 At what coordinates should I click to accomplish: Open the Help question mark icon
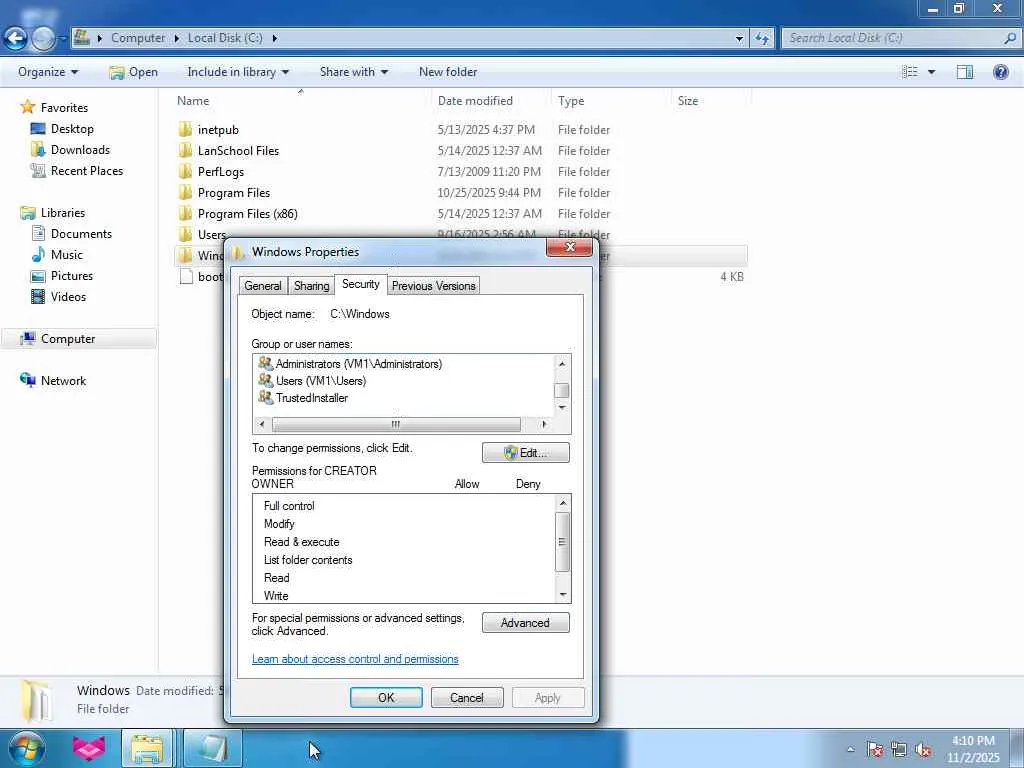point(1000,72)
